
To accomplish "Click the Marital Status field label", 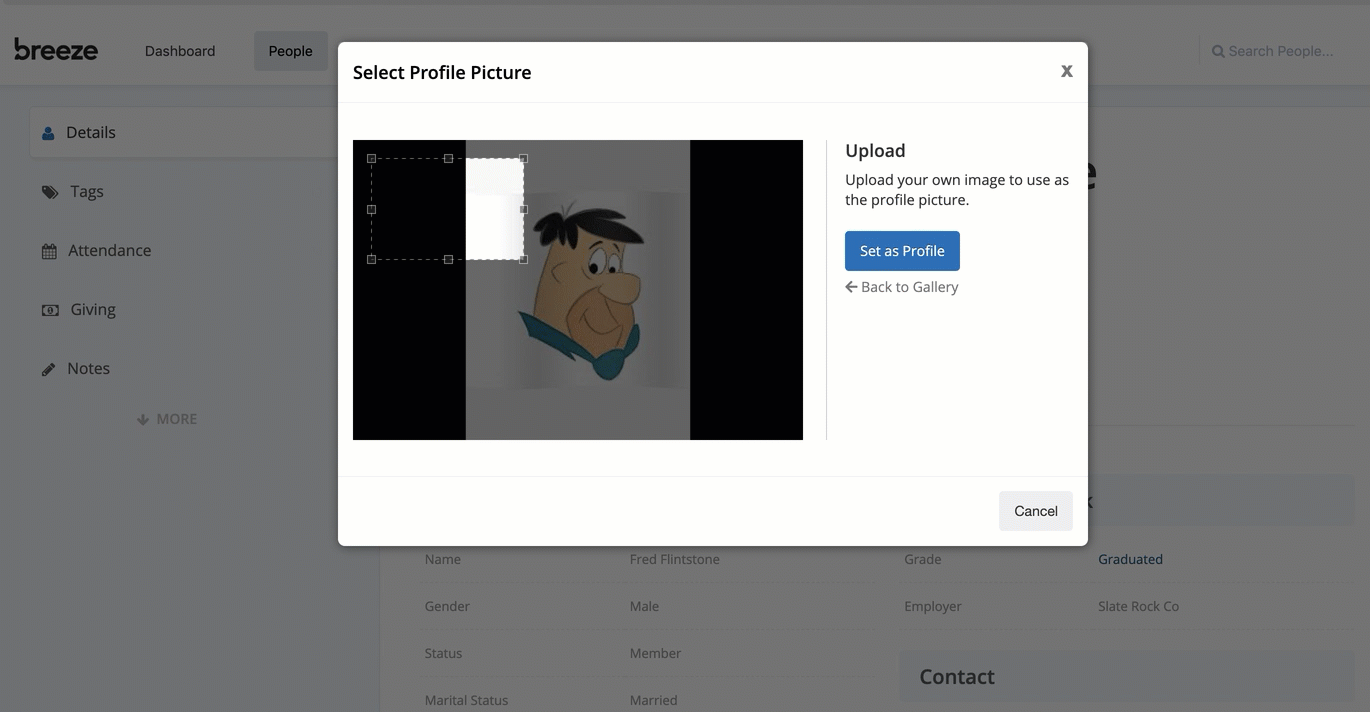I will [x=466, y=700].
